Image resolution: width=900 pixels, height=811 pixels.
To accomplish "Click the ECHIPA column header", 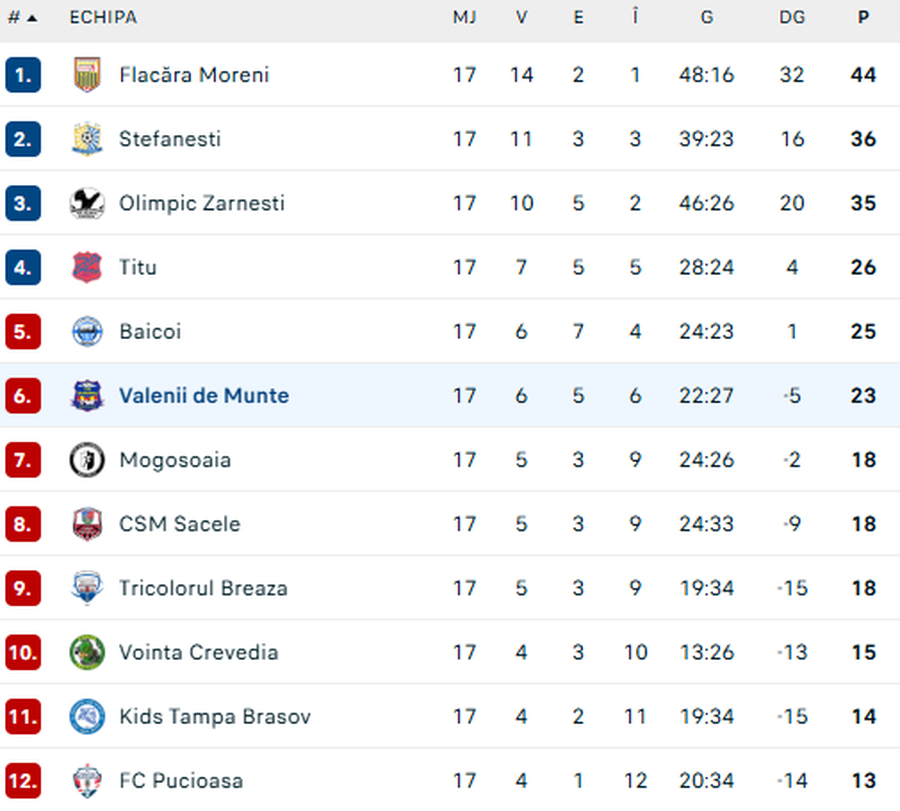I will [103, 18].
